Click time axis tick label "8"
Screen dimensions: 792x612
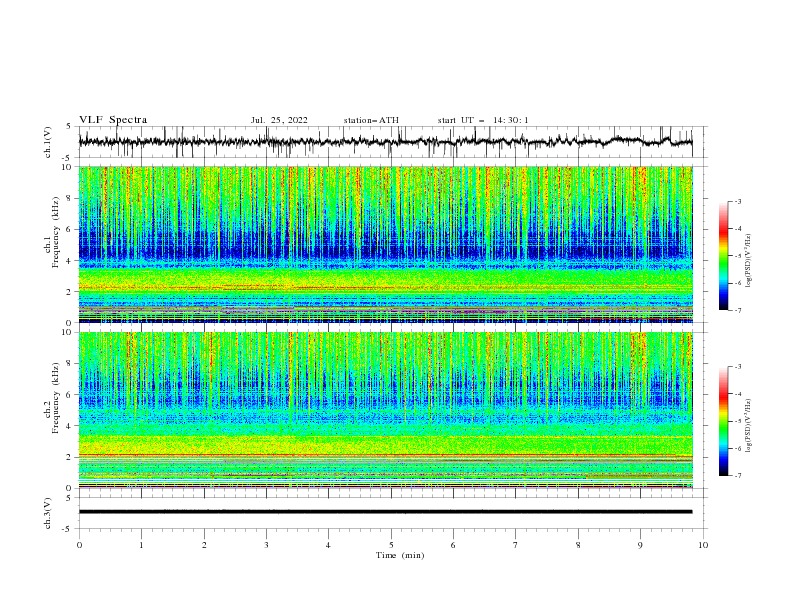tap(578, 545)
